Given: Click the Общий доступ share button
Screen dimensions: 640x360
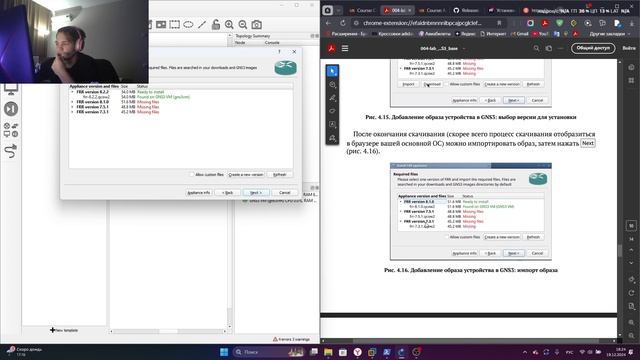Looking at the screenshot, I should tap(593, 48).
